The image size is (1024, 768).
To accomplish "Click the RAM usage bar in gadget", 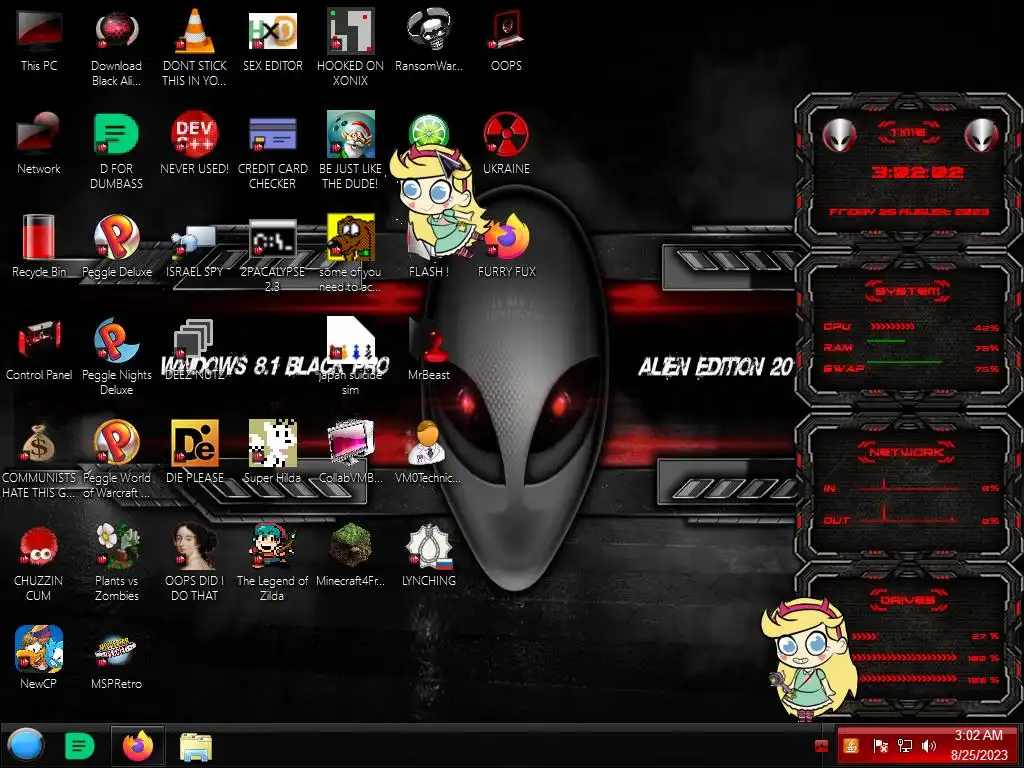I will (x=887, y=341).
